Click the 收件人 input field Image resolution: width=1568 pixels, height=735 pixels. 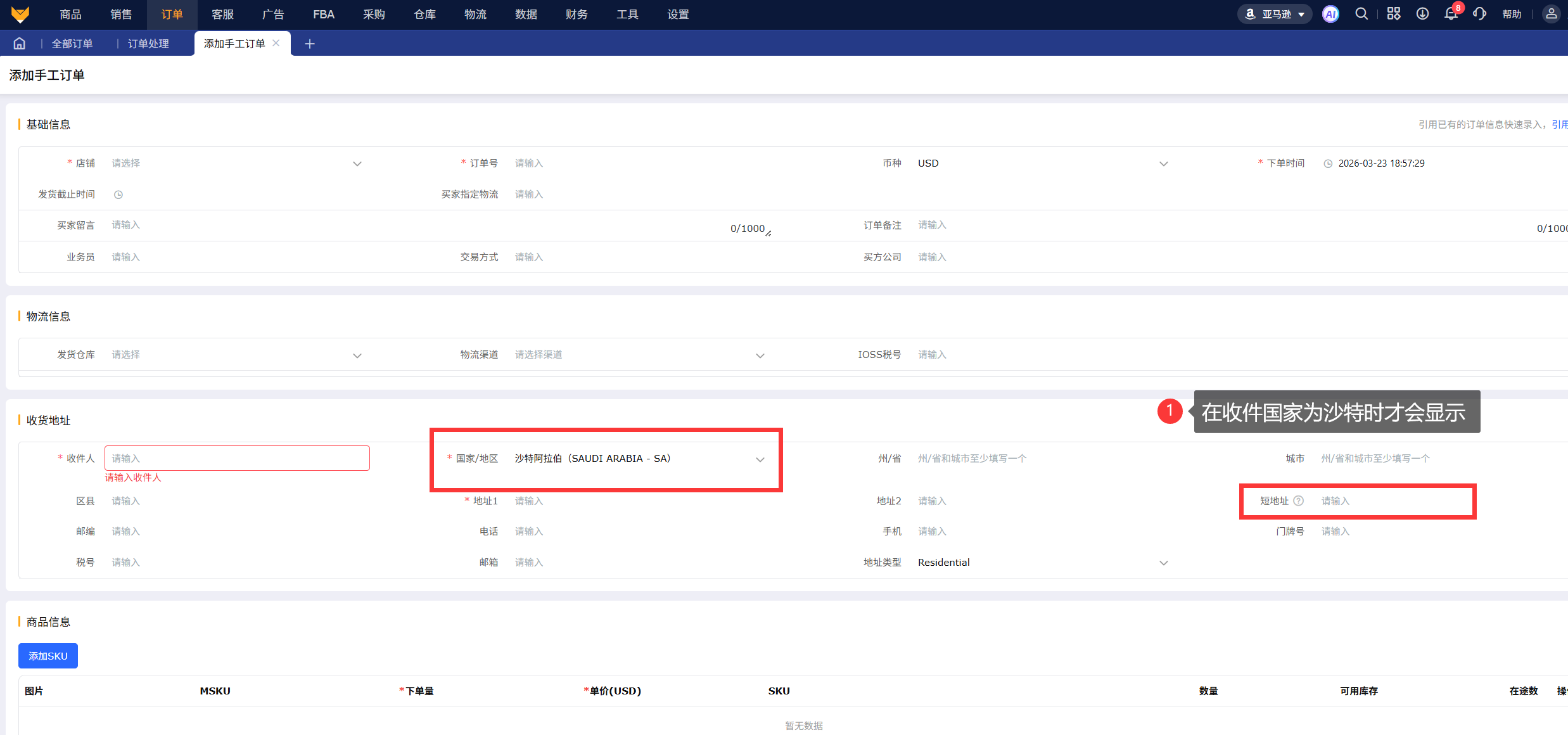(237, 458)
